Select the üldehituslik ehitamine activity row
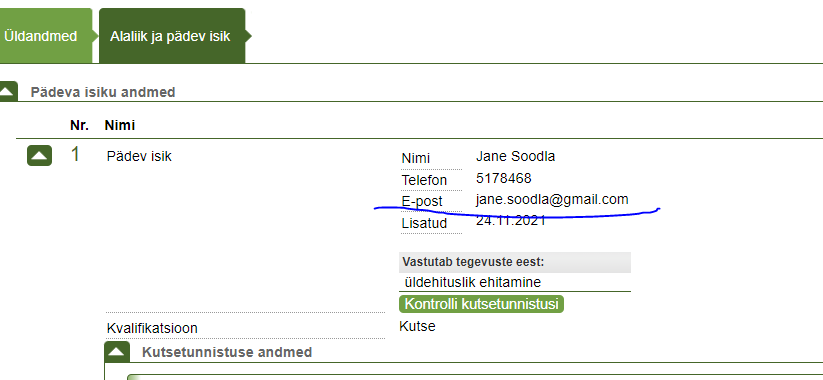Screen dimensions: 823x380 tap(515, 282)
